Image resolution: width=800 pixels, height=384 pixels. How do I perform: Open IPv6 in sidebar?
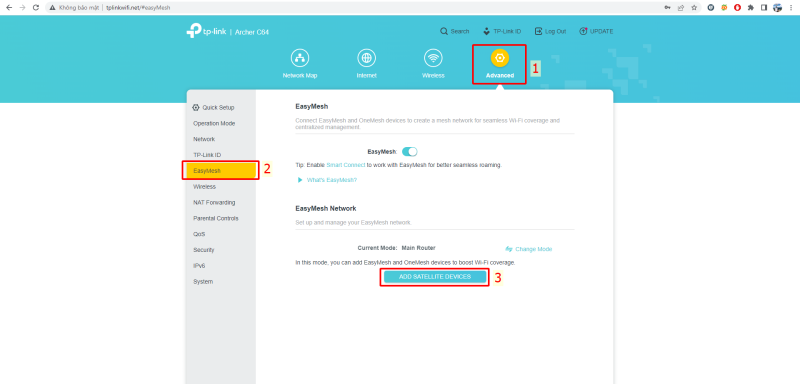click(199, 266)
